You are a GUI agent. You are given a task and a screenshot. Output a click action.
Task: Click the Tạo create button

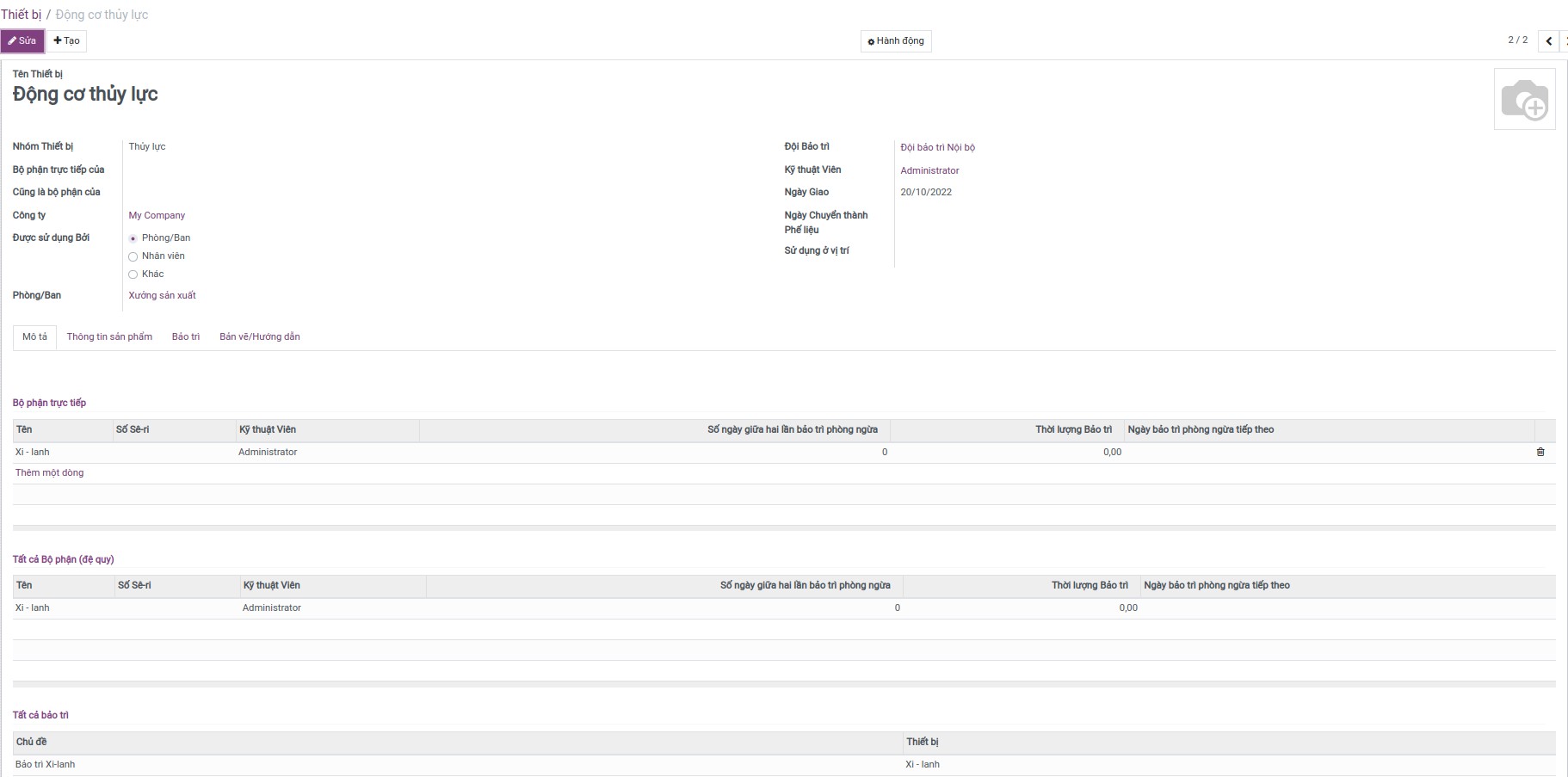pyautogui.click(x=66, y=40)
